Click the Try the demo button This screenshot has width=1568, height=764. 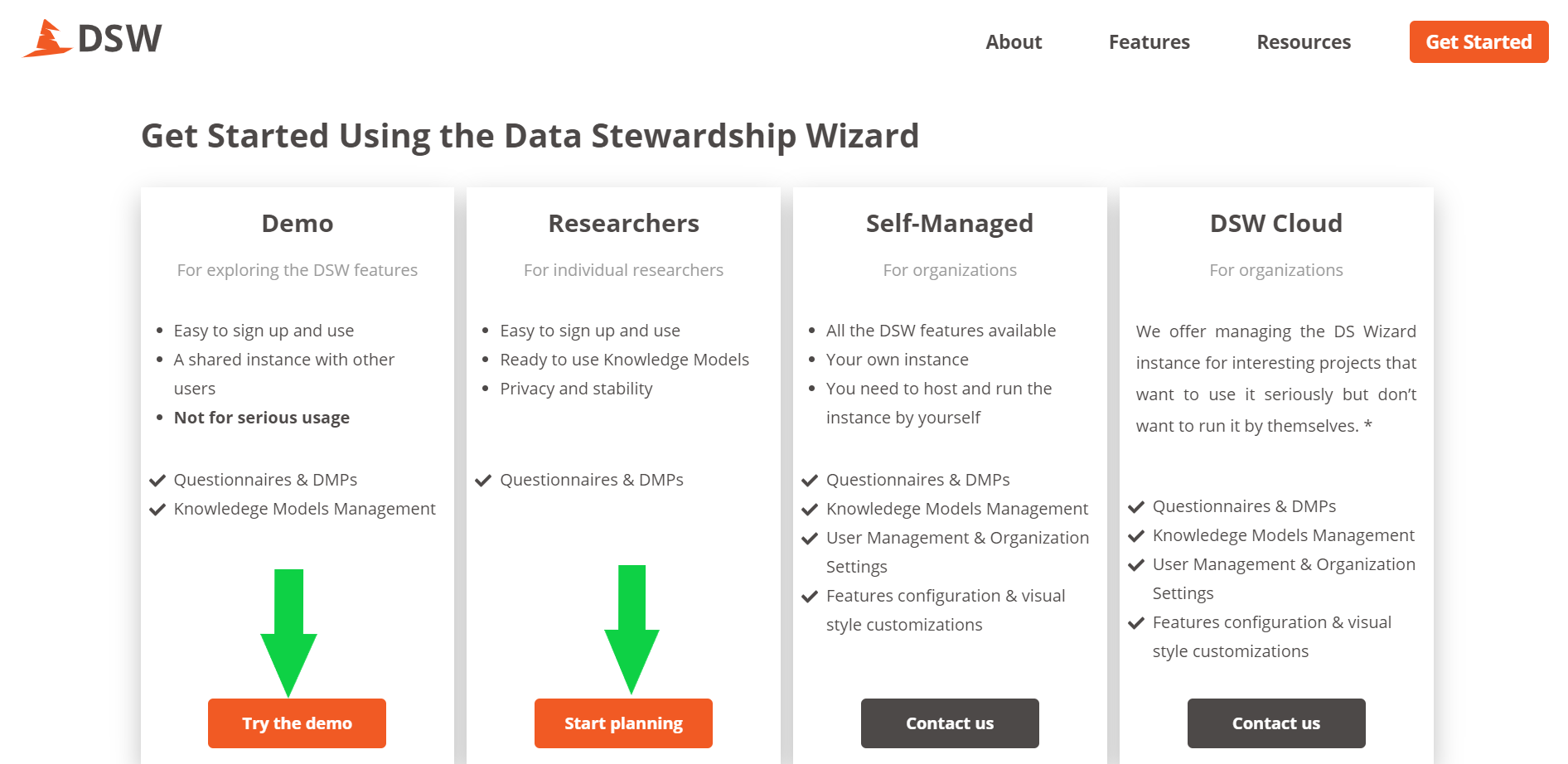[297, 723]
